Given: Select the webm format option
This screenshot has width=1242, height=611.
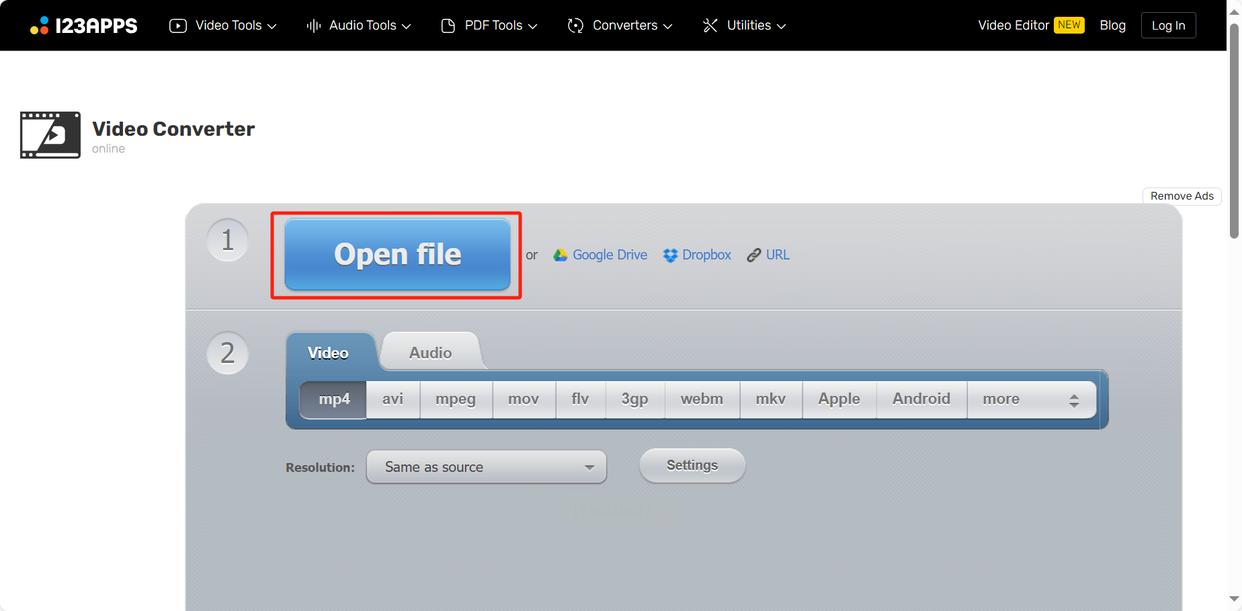Looking at the screenshot, I should [x=702, y=399].
